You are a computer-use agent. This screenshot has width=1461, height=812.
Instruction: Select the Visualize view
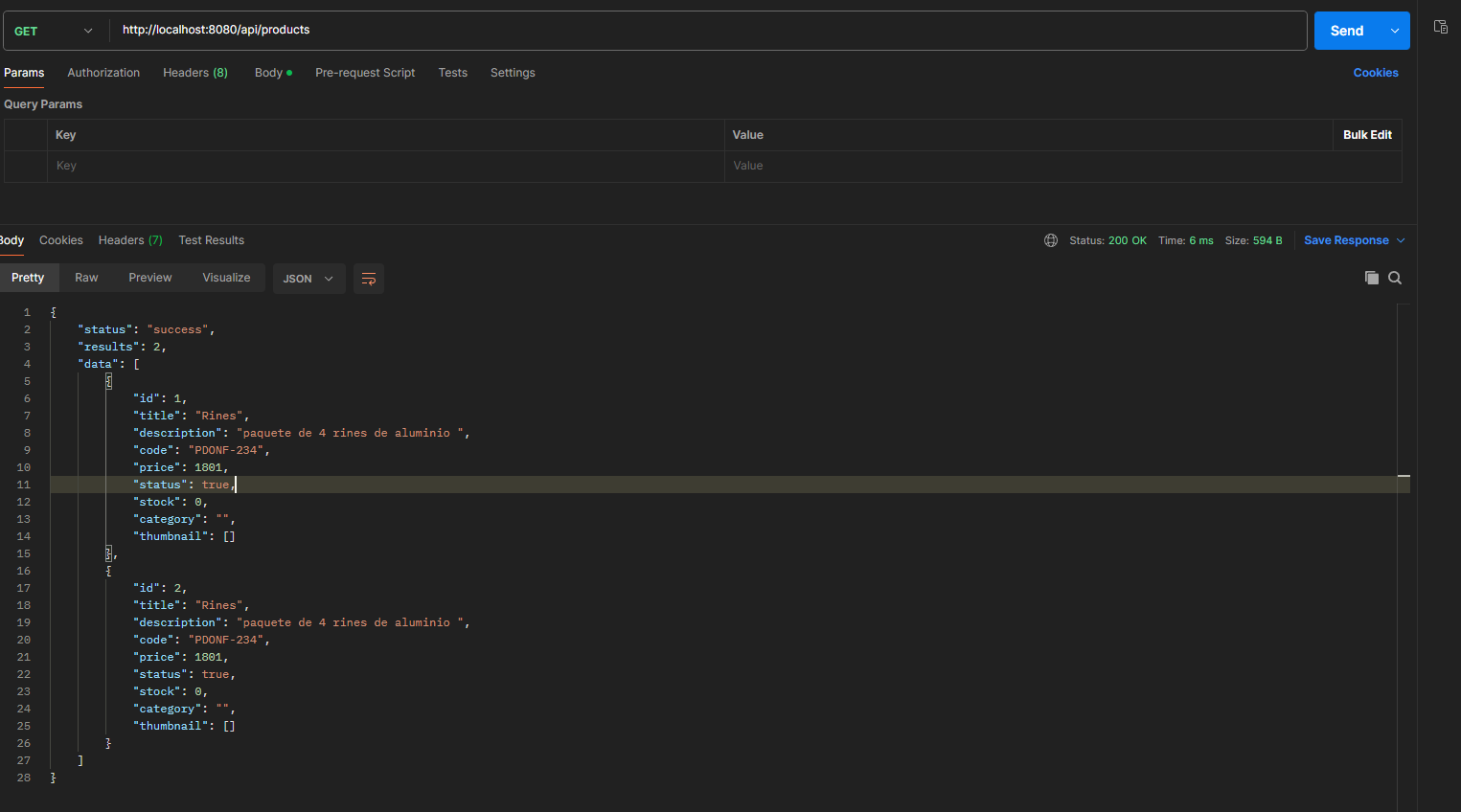pyautogui.click(x=226, y=278)
